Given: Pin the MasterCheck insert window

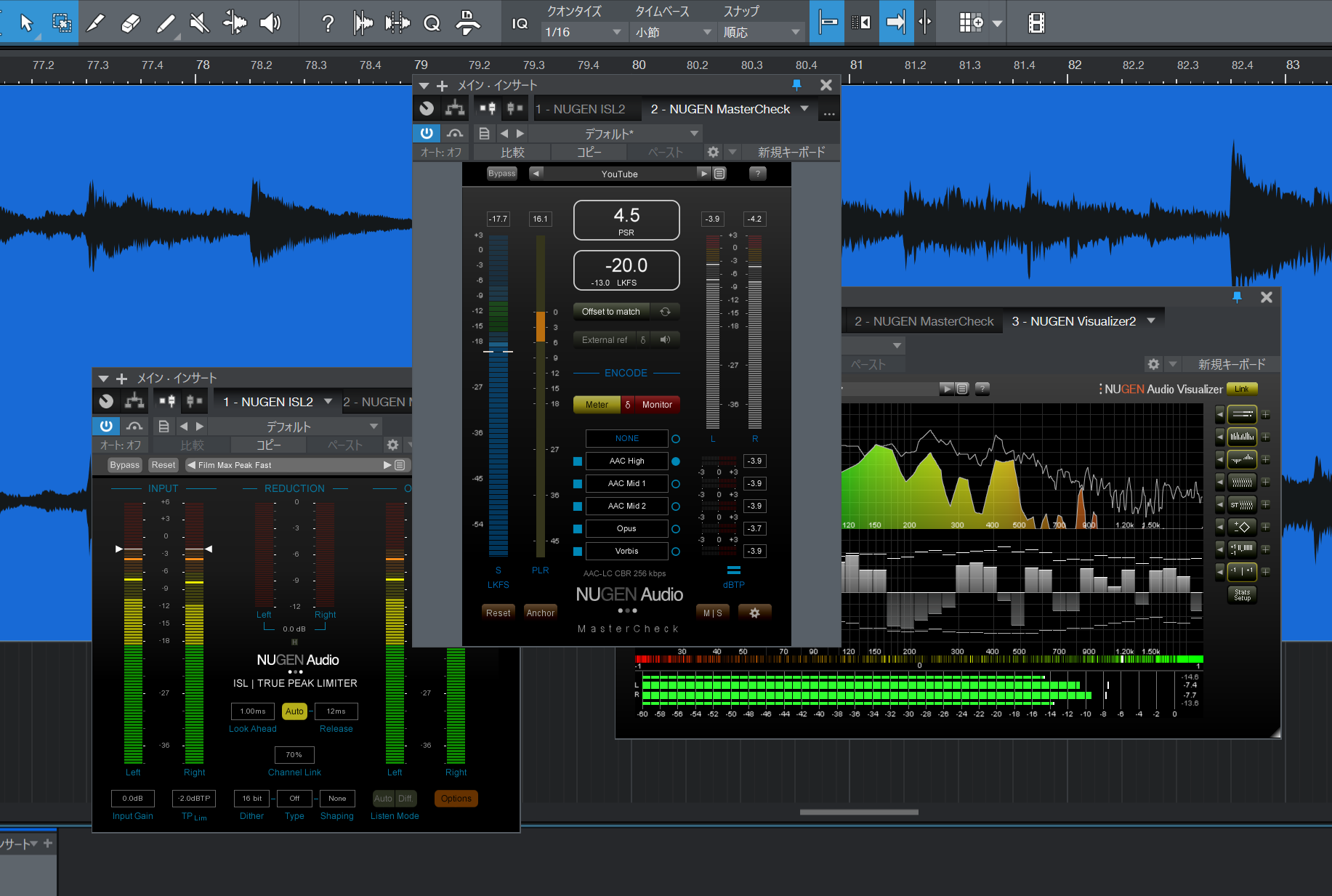Looking at the screenshot, I should [x=796, y=85].
